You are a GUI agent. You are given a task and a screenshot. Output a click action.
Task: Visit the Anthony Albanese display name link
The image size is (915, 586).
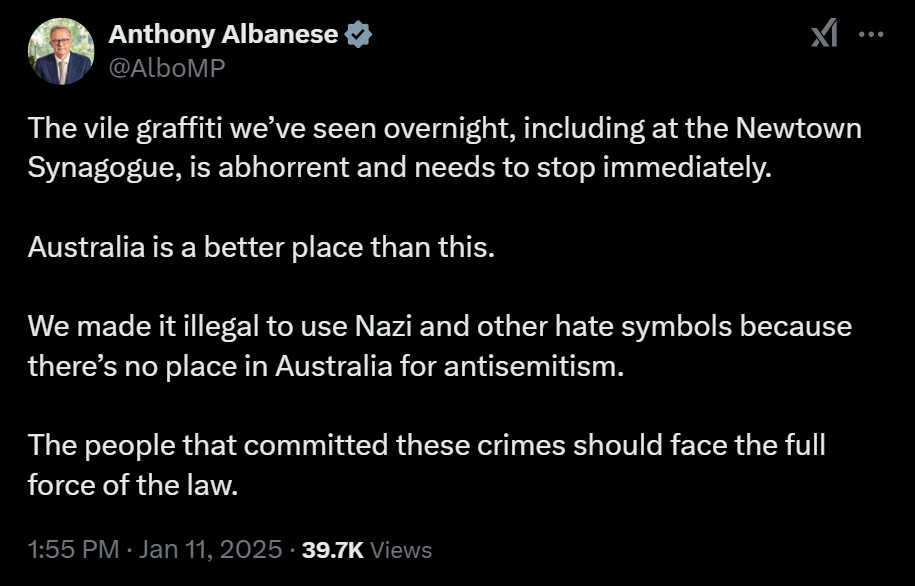[x=223, y=35]
